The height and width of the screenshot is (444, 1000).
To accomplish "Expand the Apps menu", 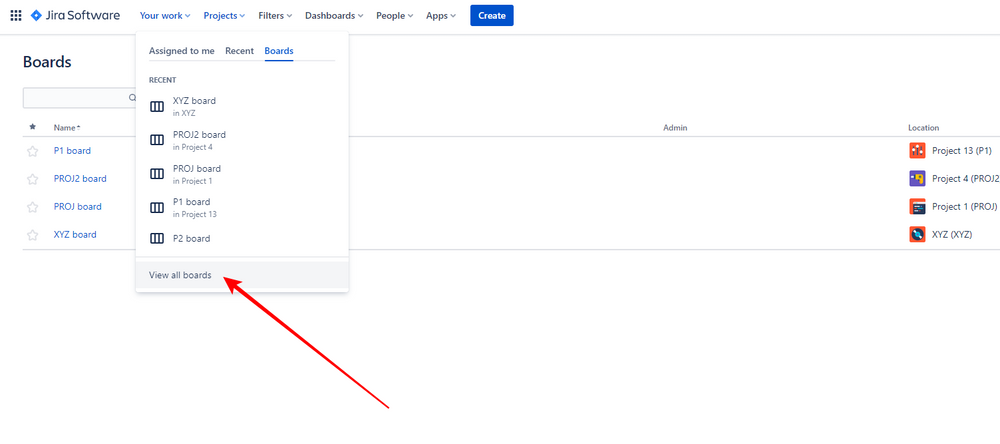I will pyautogui.click(x=441, y=16).
